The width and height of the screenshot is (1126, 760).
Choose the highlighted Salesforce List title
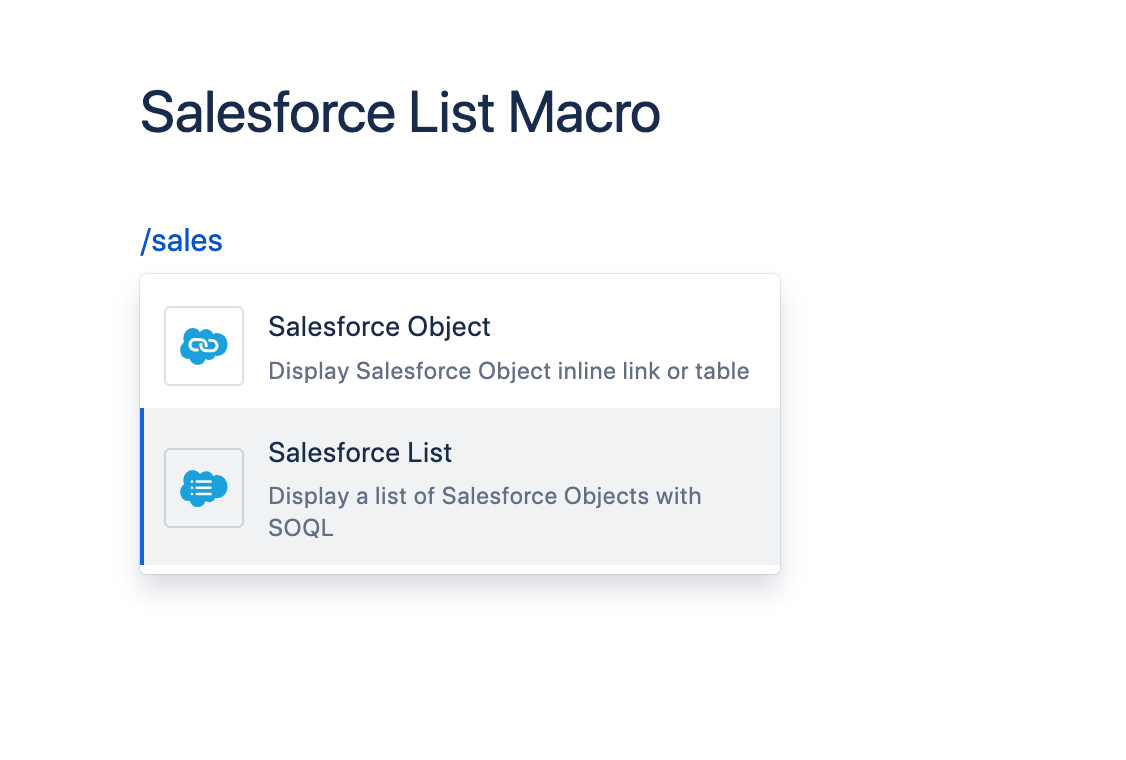(x=360, y=453)
